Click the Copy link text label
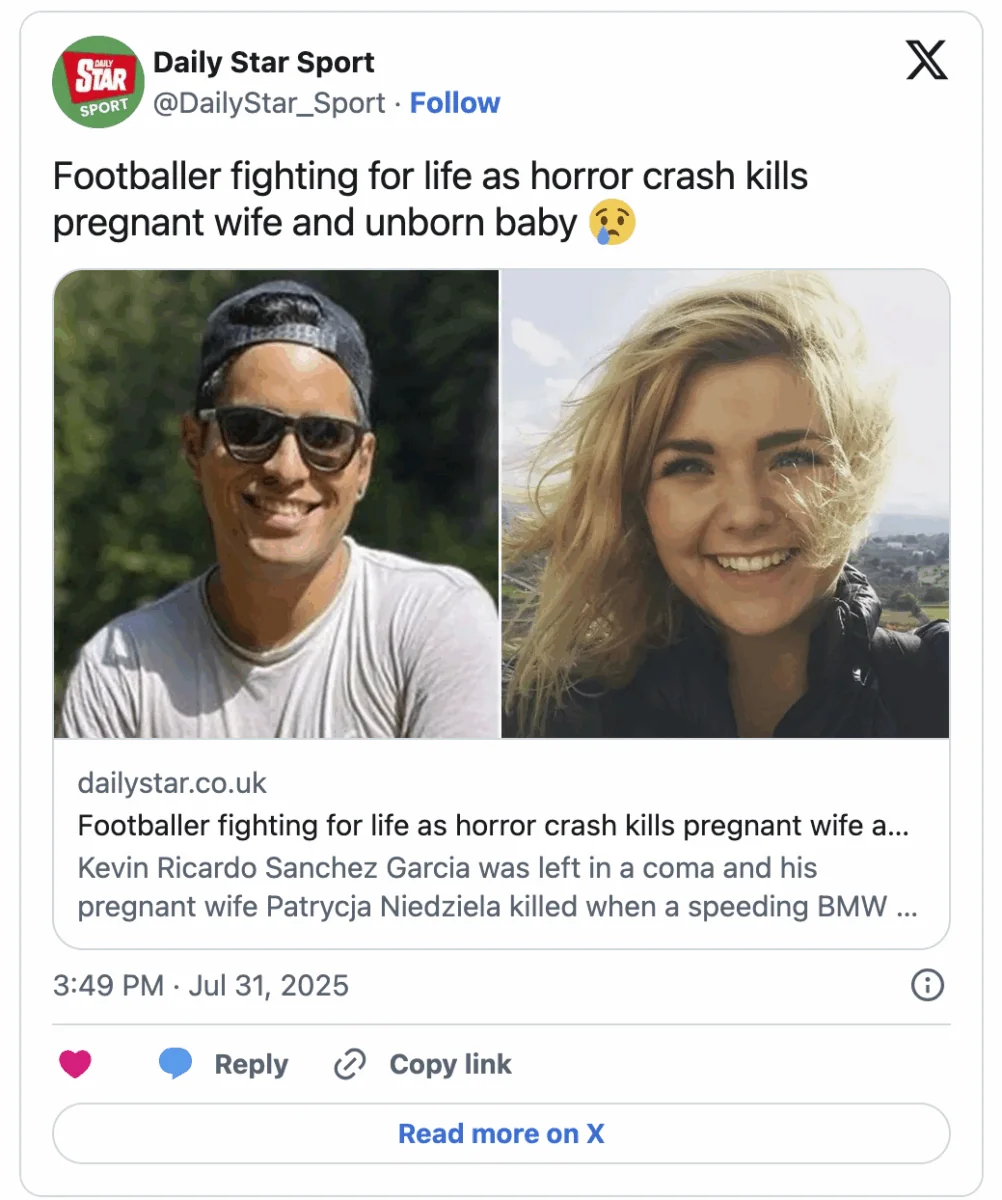The height and width of the screenshot is (1200, 1002). point(450,1065)
